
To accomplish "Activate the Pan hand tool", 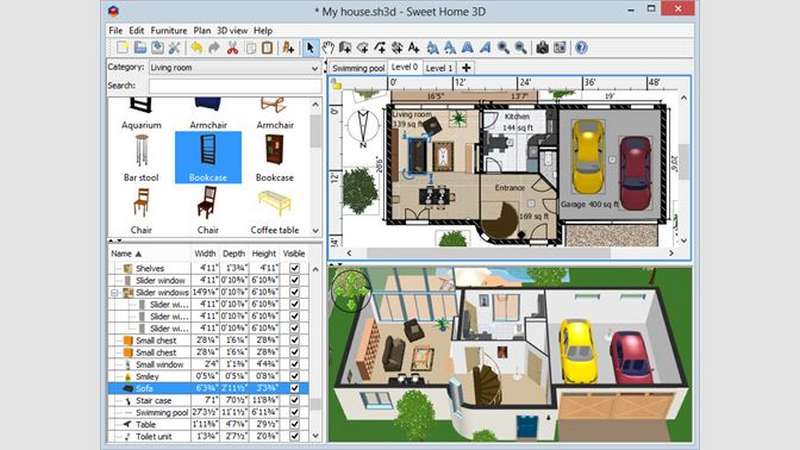I will click(328, 48).
